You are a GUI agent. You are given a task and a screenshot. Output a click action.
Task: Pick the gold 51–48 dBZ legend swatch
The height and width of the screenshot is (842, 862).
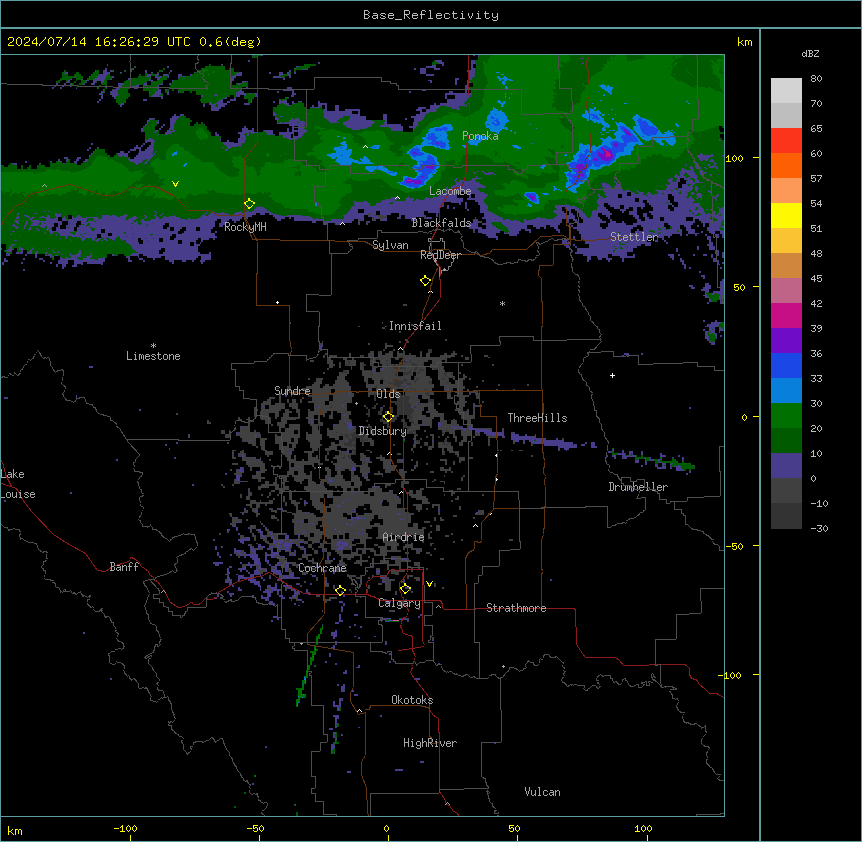pyautogui.click(x=786, y=241)
